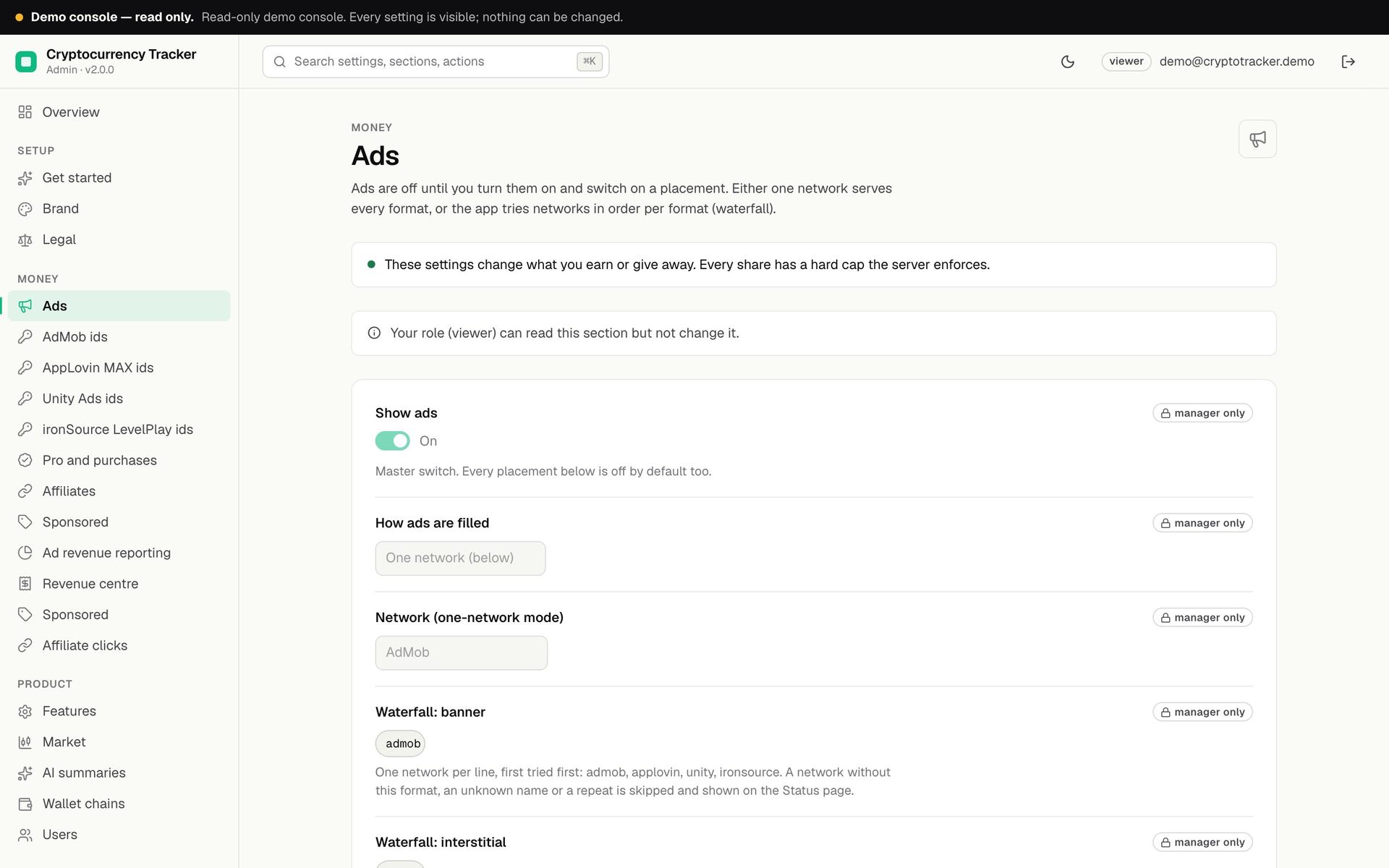The height and width of the screenshot is (868, 1389).
Task: Click the search settings input field
Action: tap(436, 61)
